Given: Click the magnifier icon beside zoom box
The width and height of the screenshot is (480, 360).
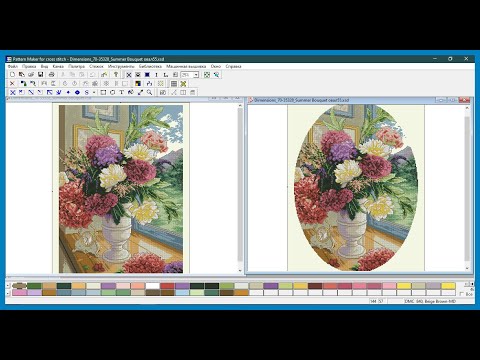Looking at the screenshot, I should (217, 75).
